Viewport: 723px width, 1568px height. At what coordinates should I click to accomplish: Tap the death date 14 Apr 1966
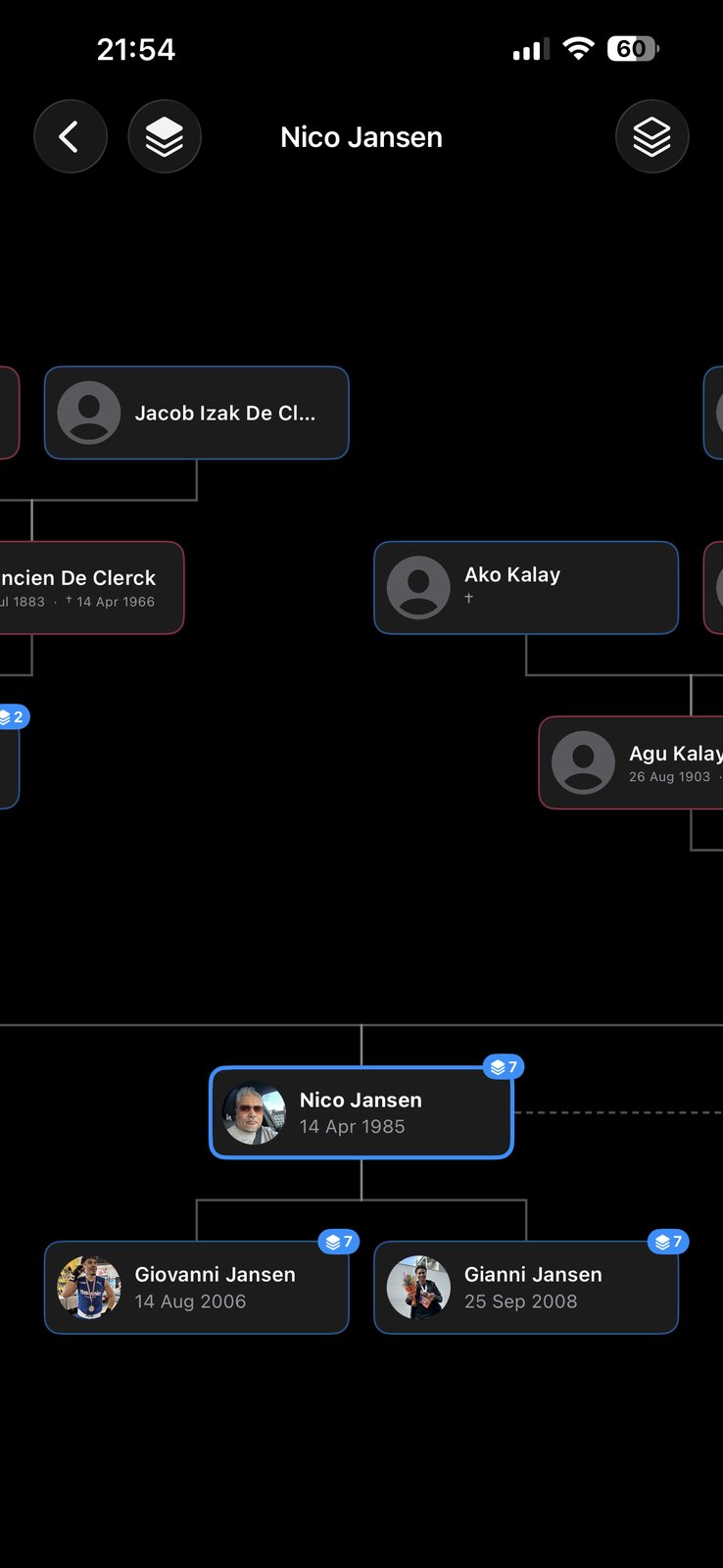[x=110, y=602]
